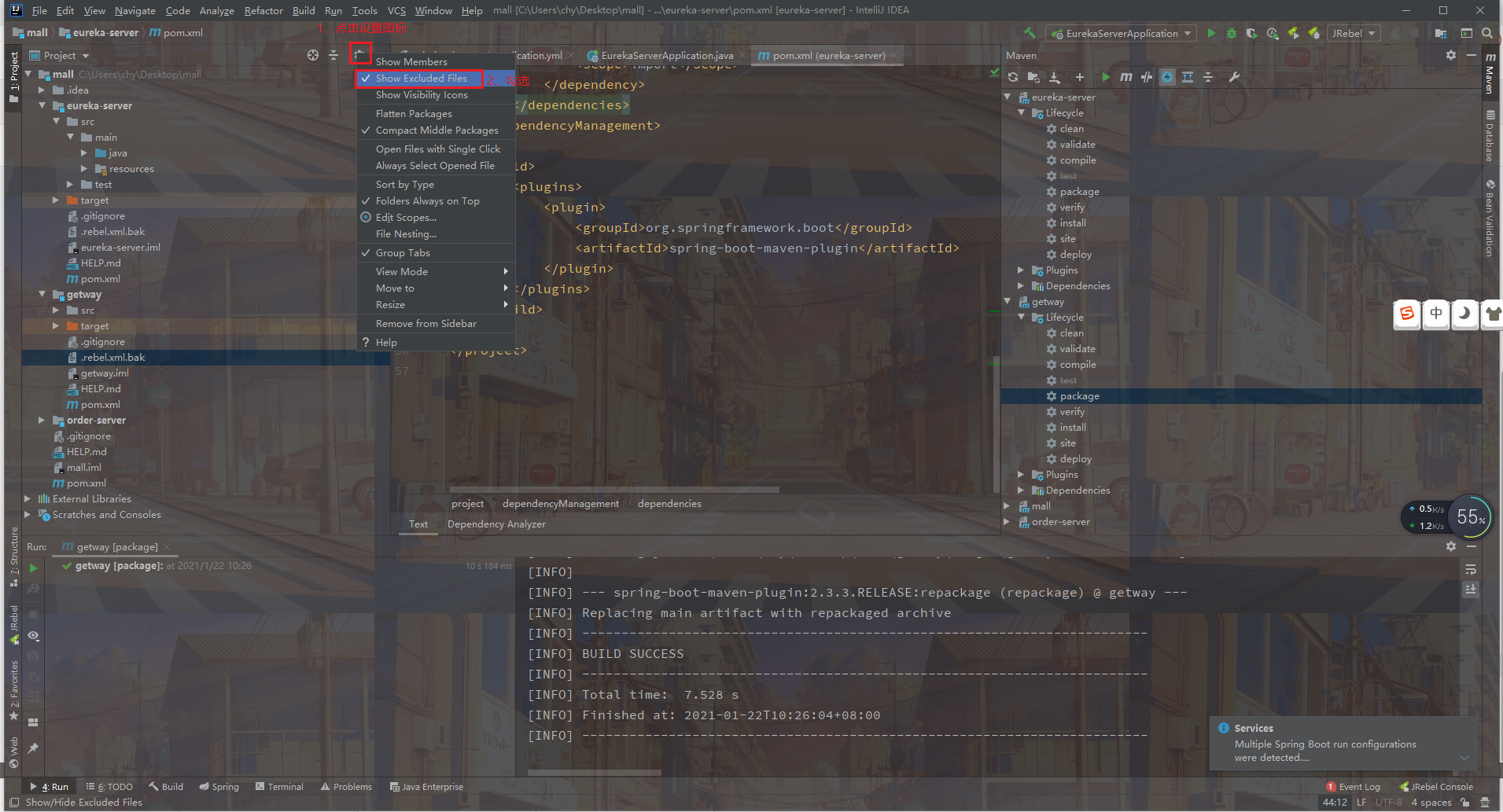Toggle Skip Tests Mode lightning icon

[1167, 77]
